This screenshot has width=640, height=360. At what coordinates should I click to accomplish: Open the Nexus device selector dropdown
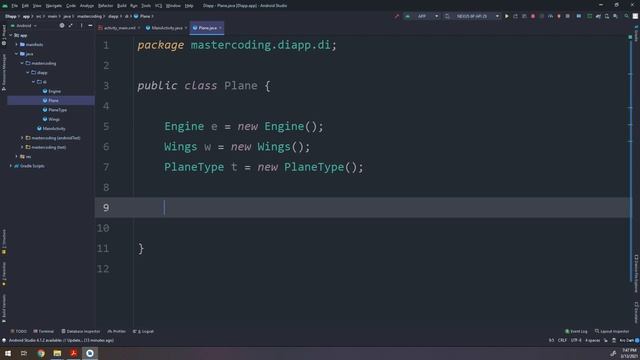click(472, 16)
